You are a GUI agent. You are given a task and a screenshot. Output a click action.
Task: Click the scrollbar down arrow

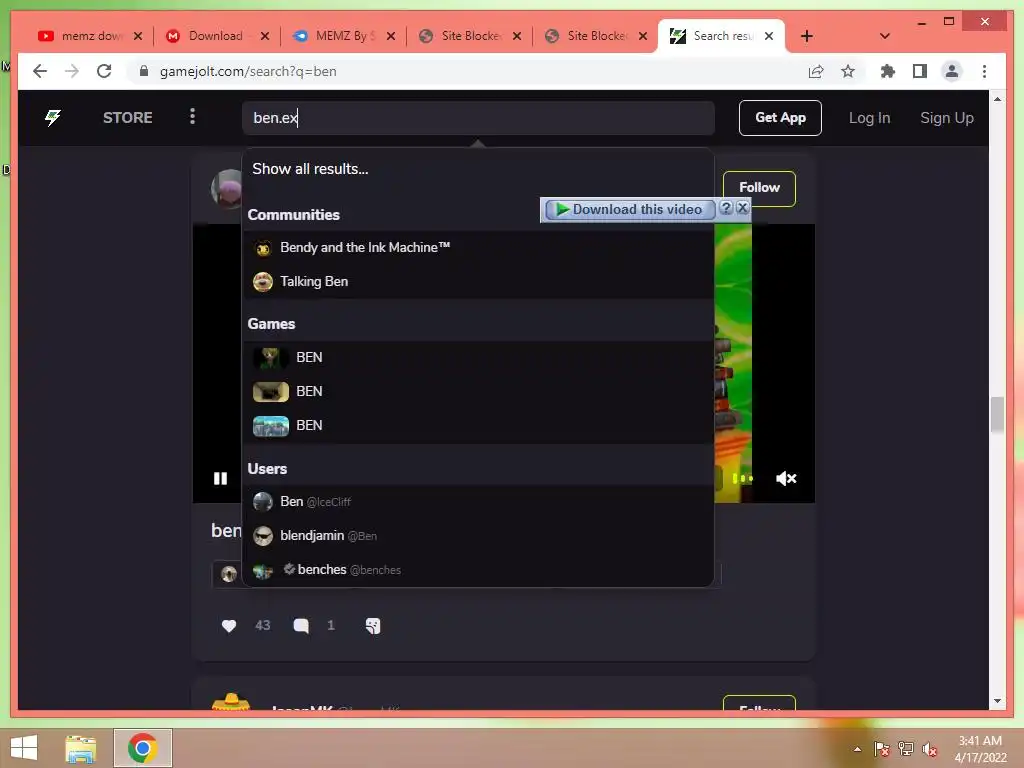coord(997,701)
